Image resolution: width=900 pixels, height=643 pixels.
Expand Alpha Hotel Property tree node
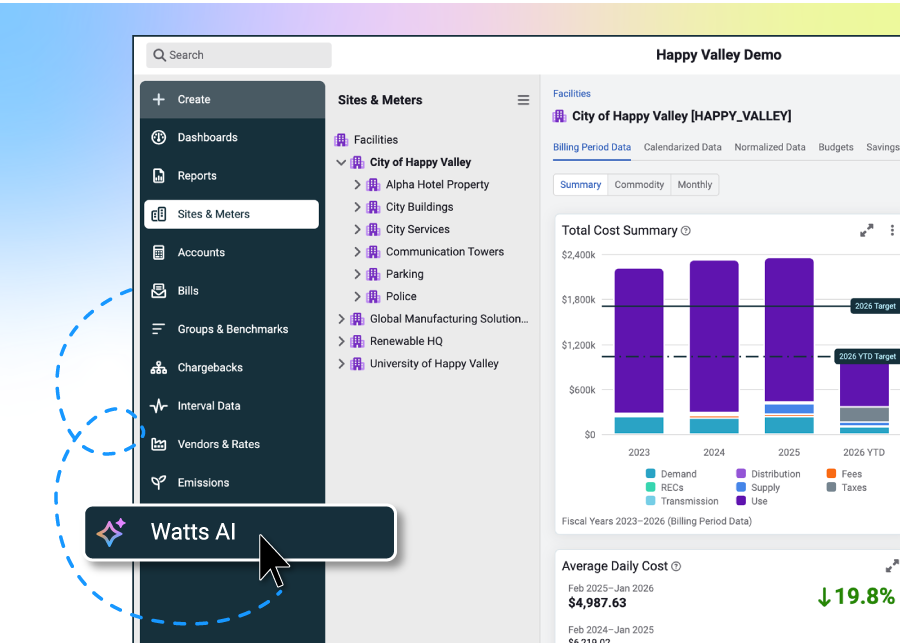[357, 184]
